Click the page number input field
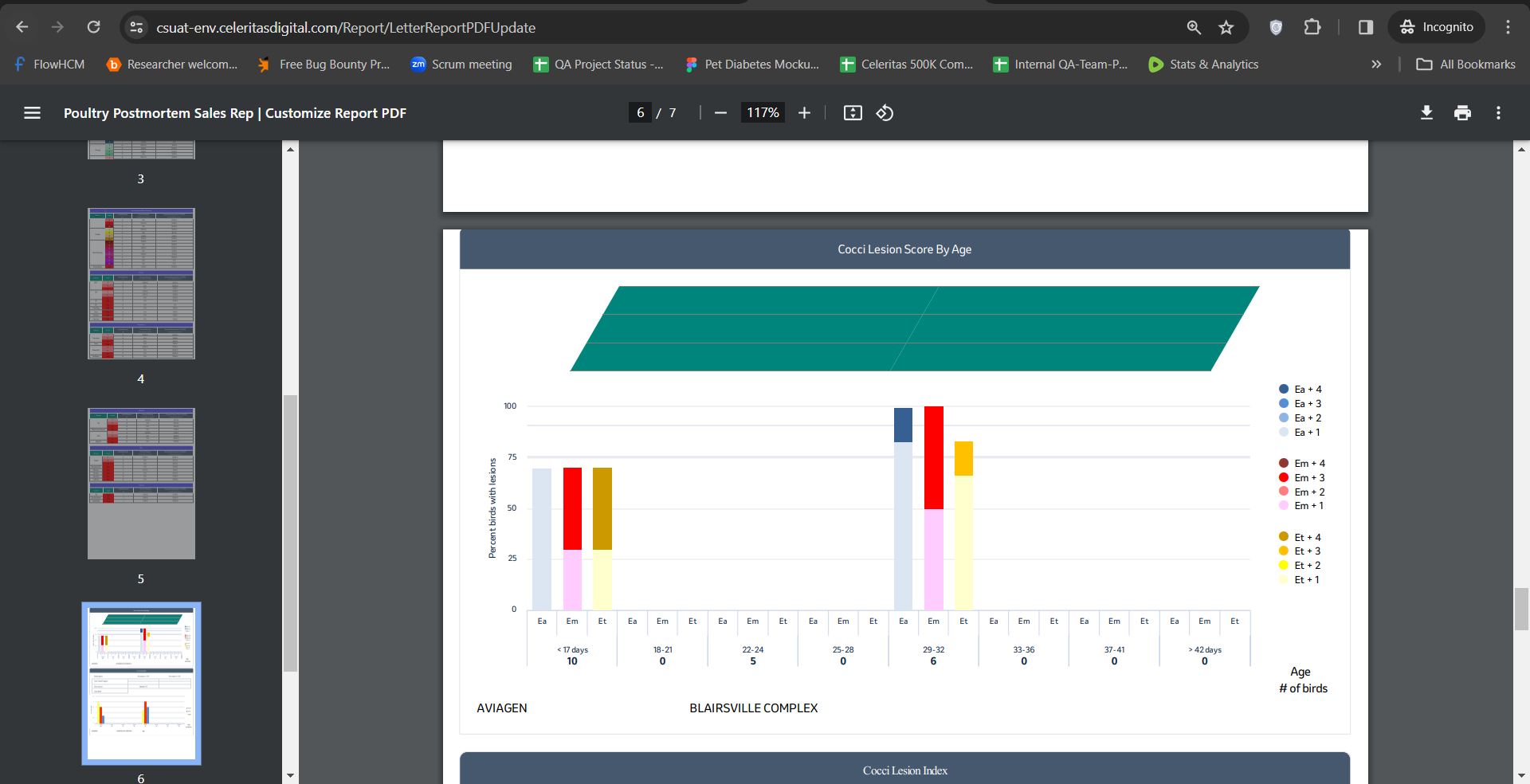 [x=640, y=113]
